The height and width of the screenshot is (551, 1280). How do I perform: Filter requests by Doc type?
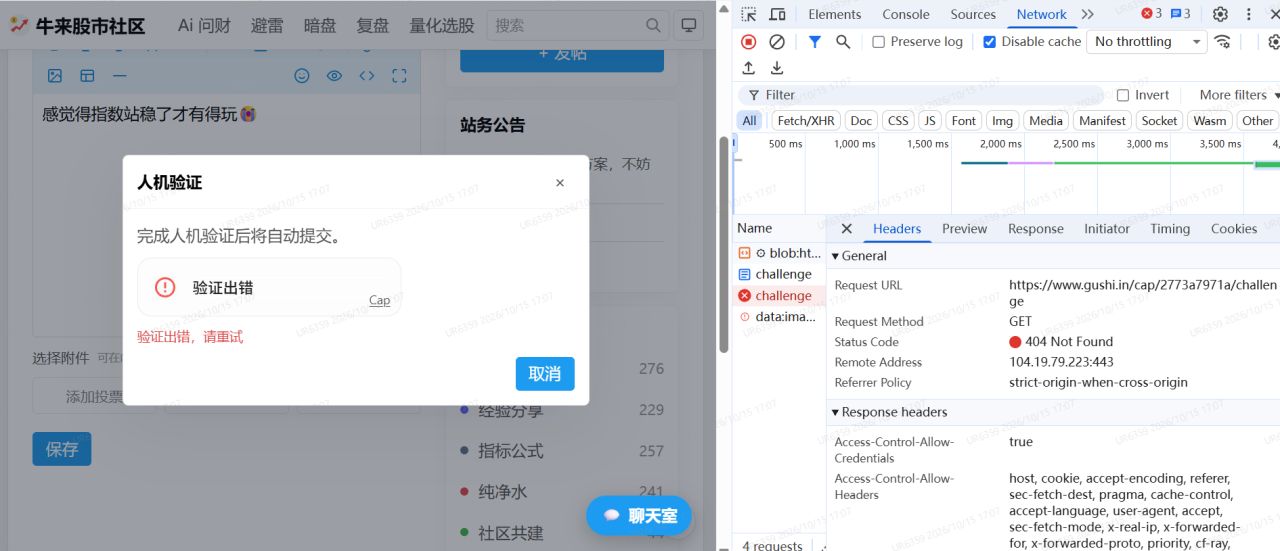click(861, 121)
